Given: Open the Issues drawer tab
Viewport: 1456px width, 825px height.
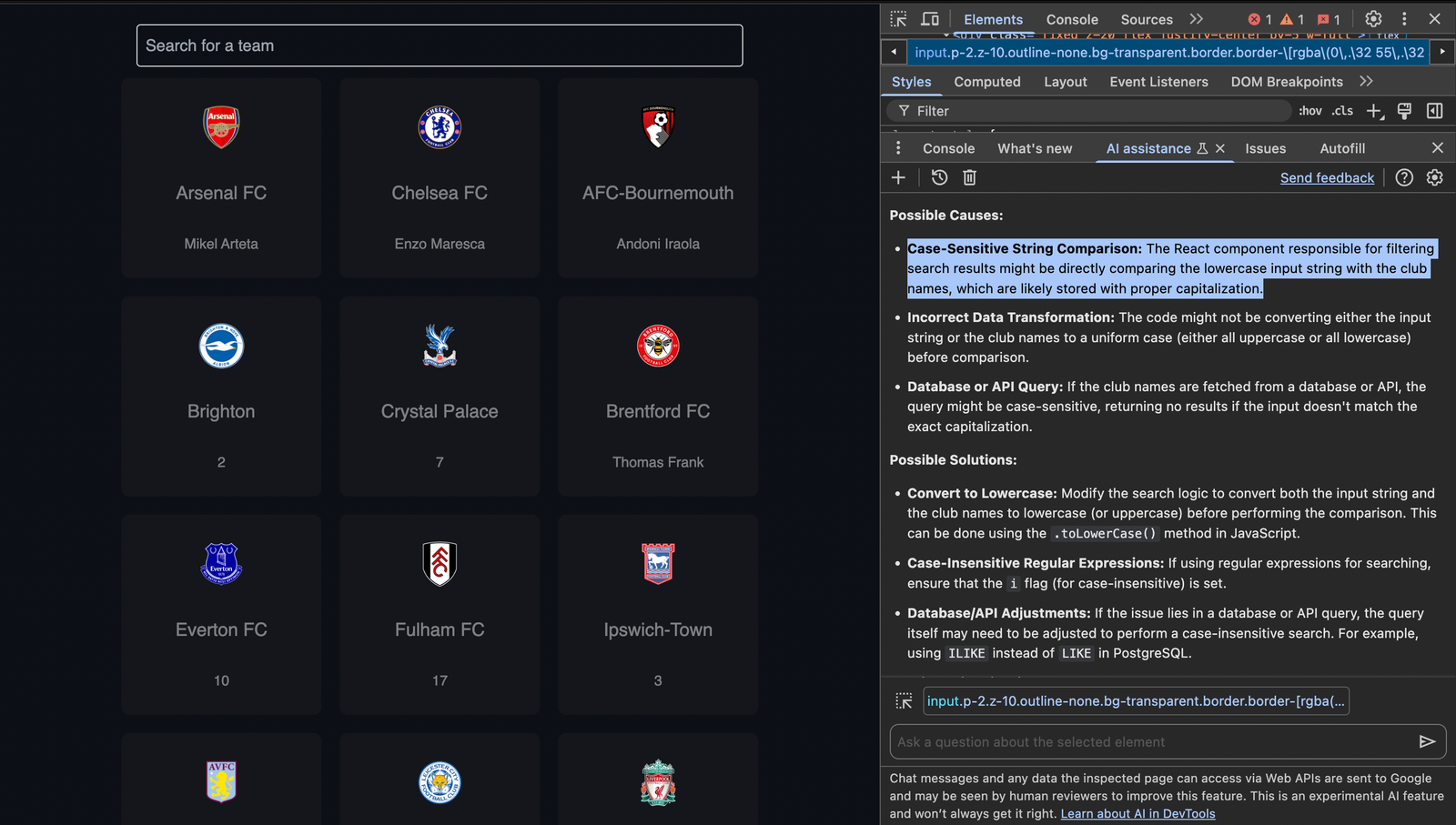Looking at the screenshot, I should click(1265, 148).
